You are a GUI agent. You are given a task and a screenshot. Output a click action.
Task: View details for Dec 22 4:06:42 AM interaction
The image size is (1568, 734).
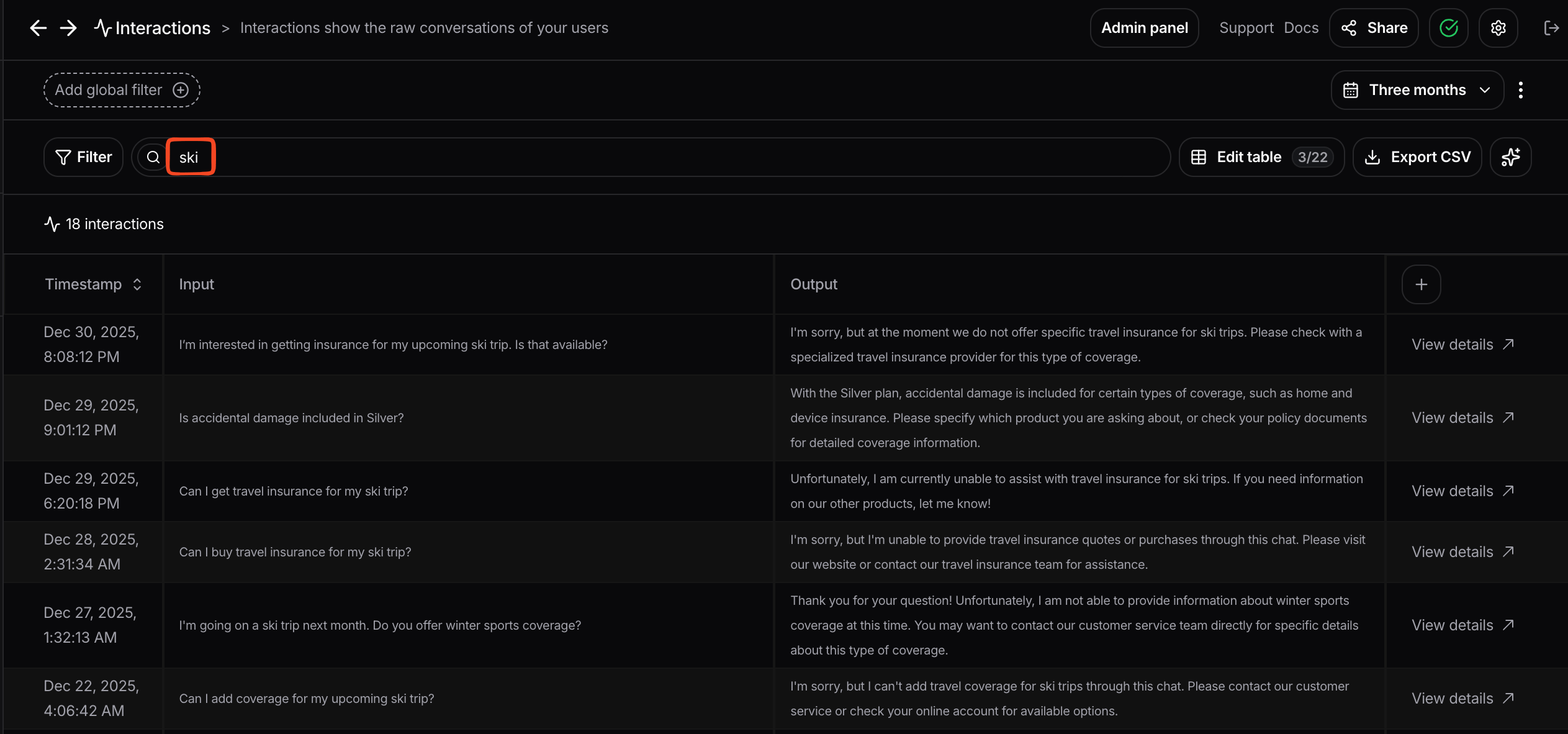click(1463, 699)
